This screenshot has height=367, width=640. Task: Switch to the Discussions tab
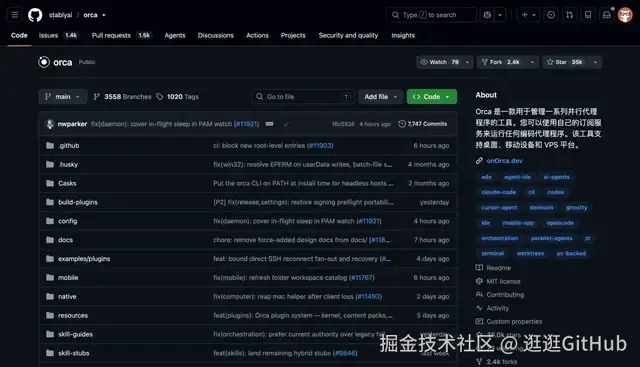pyautogui.click(x=216, y=36)
